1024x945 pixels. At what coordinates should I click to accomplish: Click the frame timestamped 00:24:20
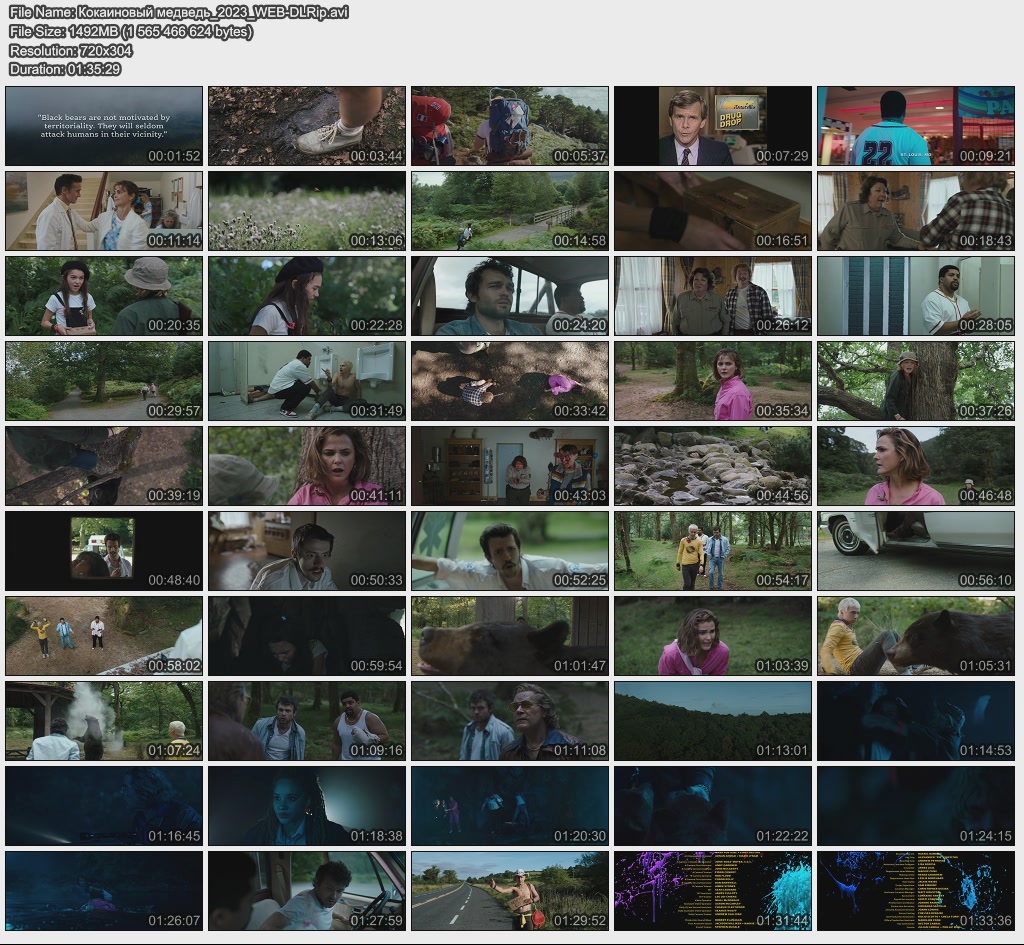point(510,296)
